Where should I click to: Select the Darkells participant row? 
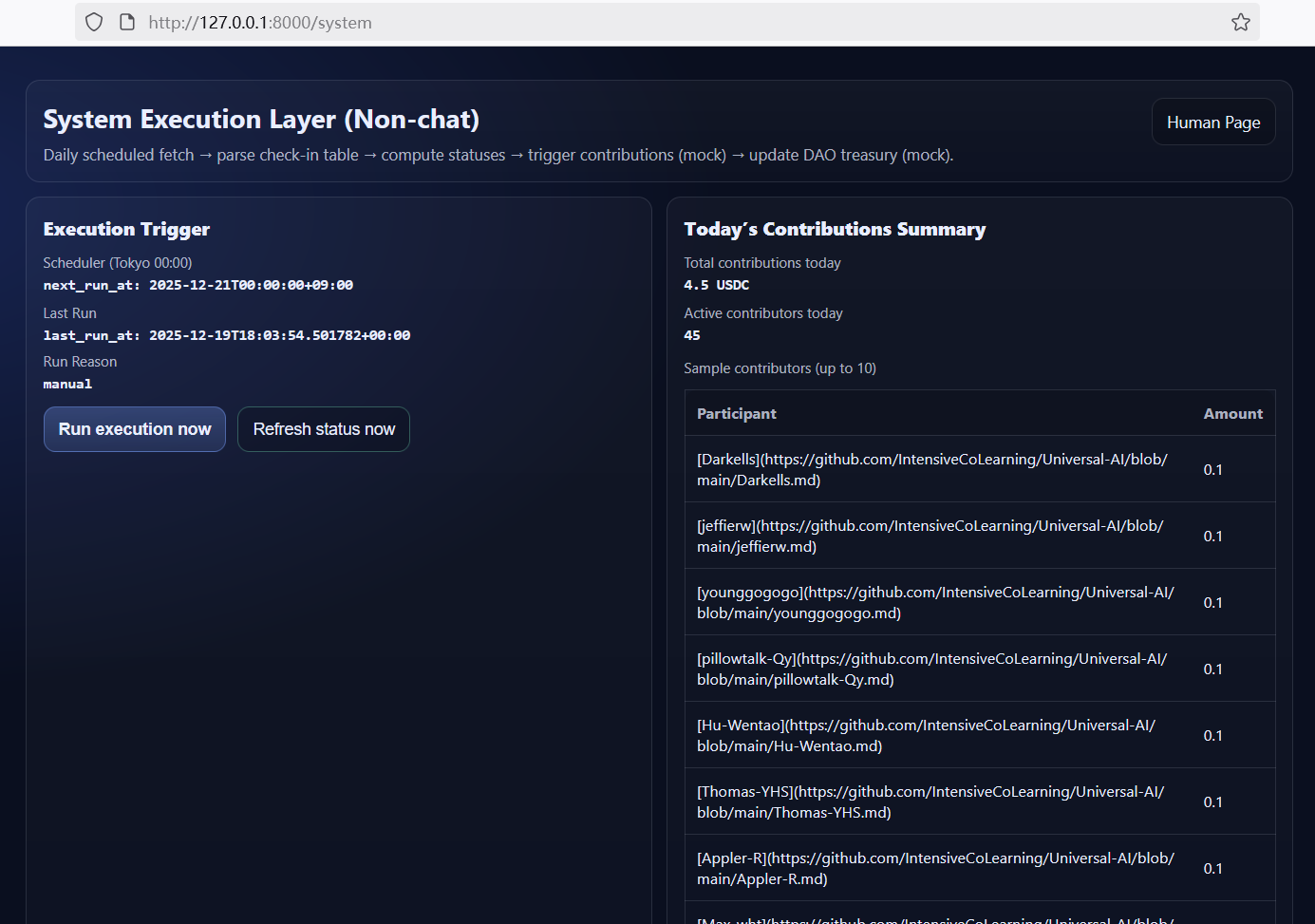931,469
